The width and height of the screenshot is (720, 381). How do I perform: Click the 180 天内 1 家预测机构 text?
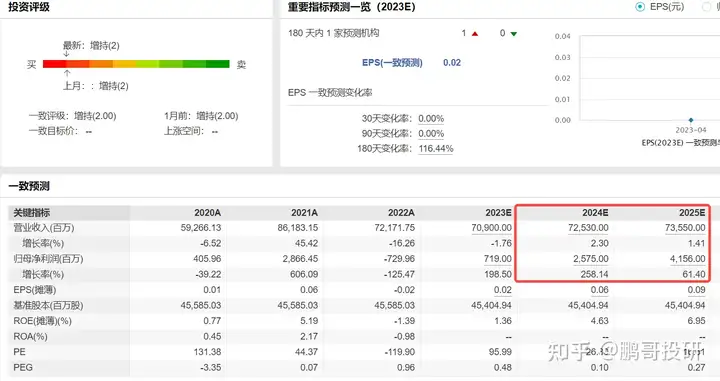coord(334,33)
